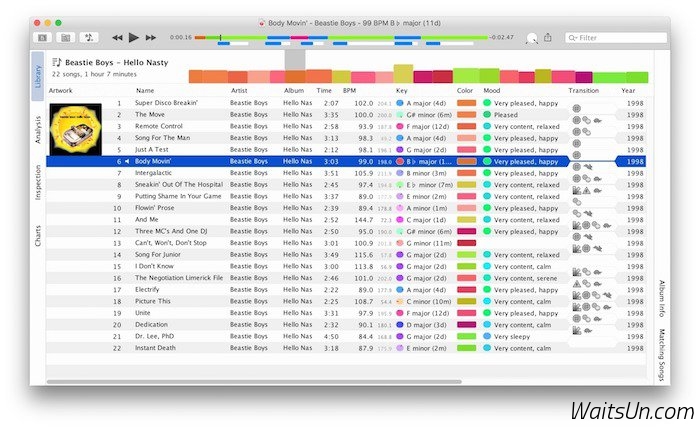
Task: Click the mood circle icon for Intergalactic
Action: click(487, 172)
